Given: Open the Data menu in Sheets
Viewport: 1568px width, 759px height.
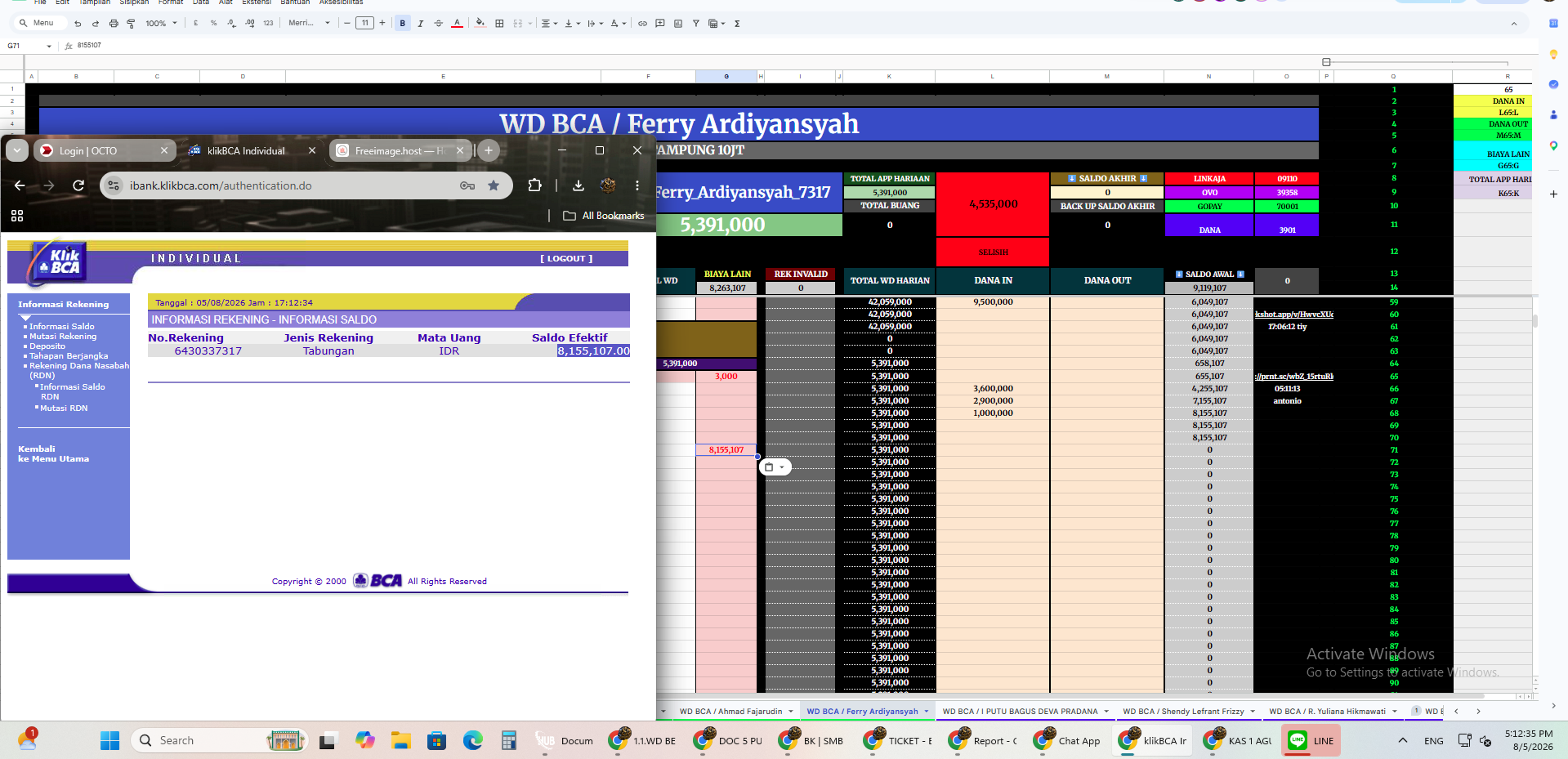Looking at the screenshot, I should 201,2.
